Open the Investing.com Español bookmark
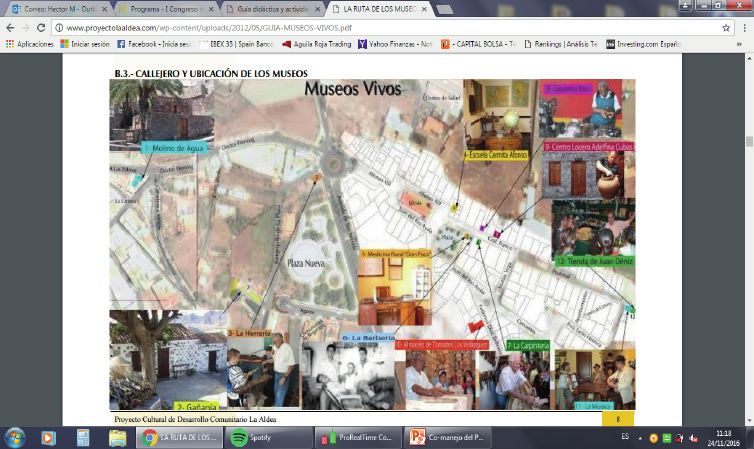This screenshot has height=449, width=754. click(x=643, y=44)
